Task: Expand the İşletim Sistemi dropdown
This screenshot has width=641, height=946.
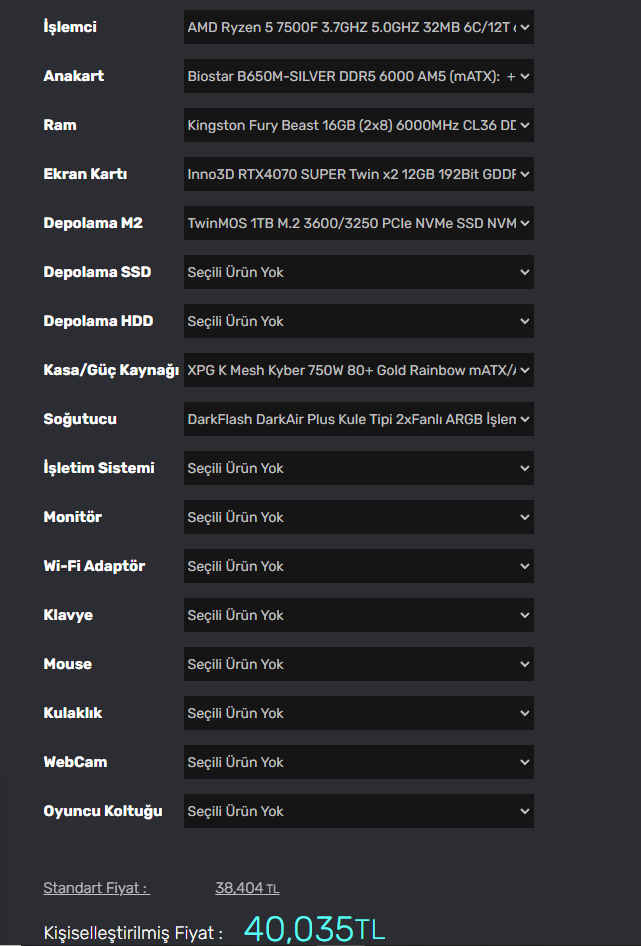Action: 358,468
